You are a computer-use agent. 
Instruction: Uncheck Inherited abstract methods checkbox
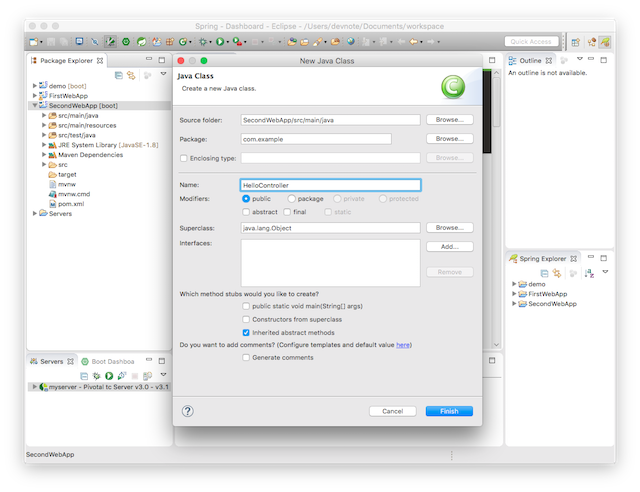pyautogui.click(x=246, y=333)
